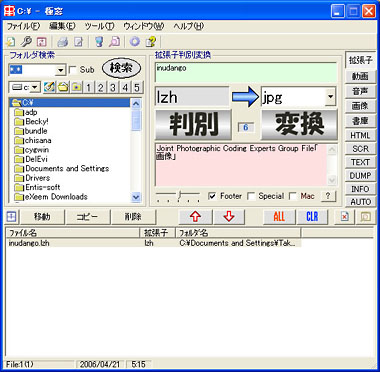The width and height of the screenshot is (380, 372).
Task: Click the paintbrush icon beside drive selector
Action: (x=49, y=88)
